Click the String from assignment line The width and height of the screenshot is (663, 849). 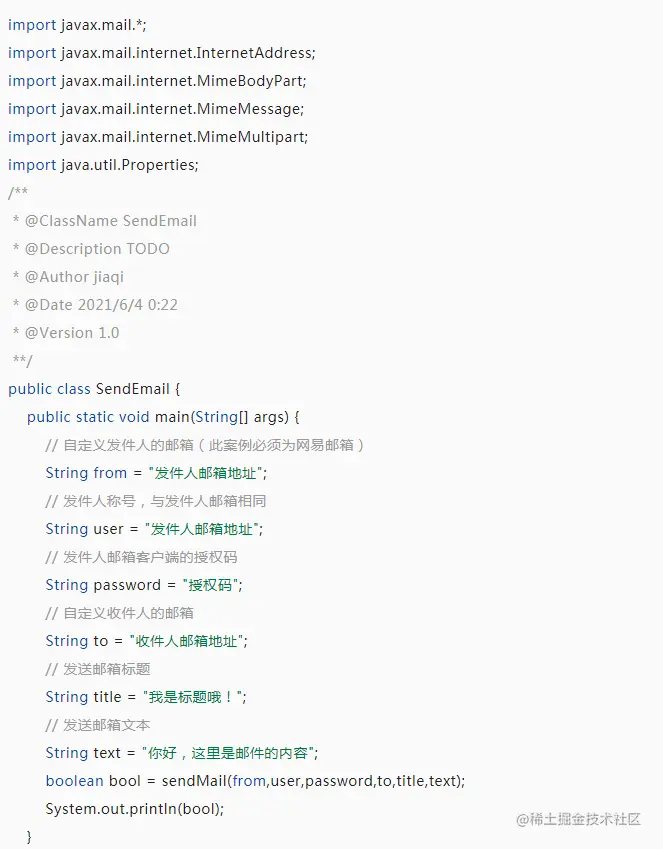coord(156,473)
